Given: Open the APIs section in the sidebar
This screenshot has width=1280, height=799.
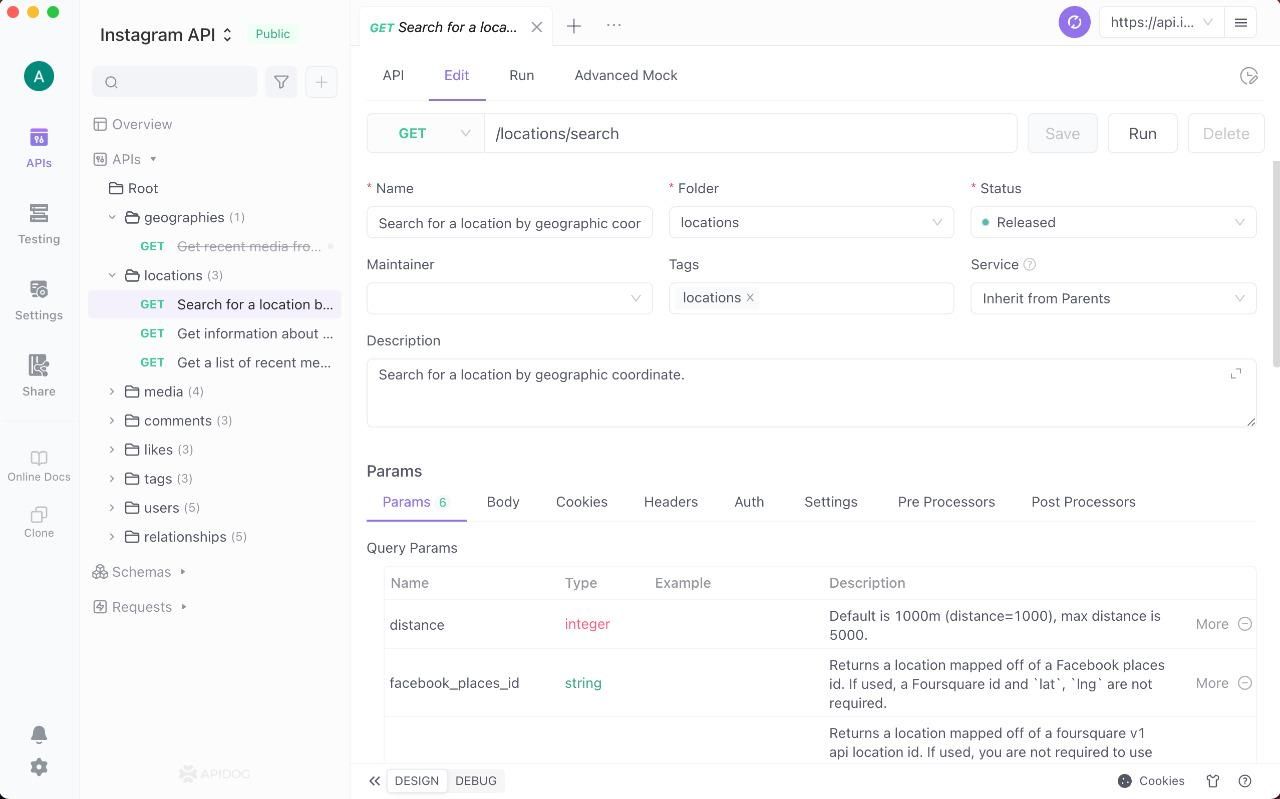Looking at the screenshot, I should (39, 147).
